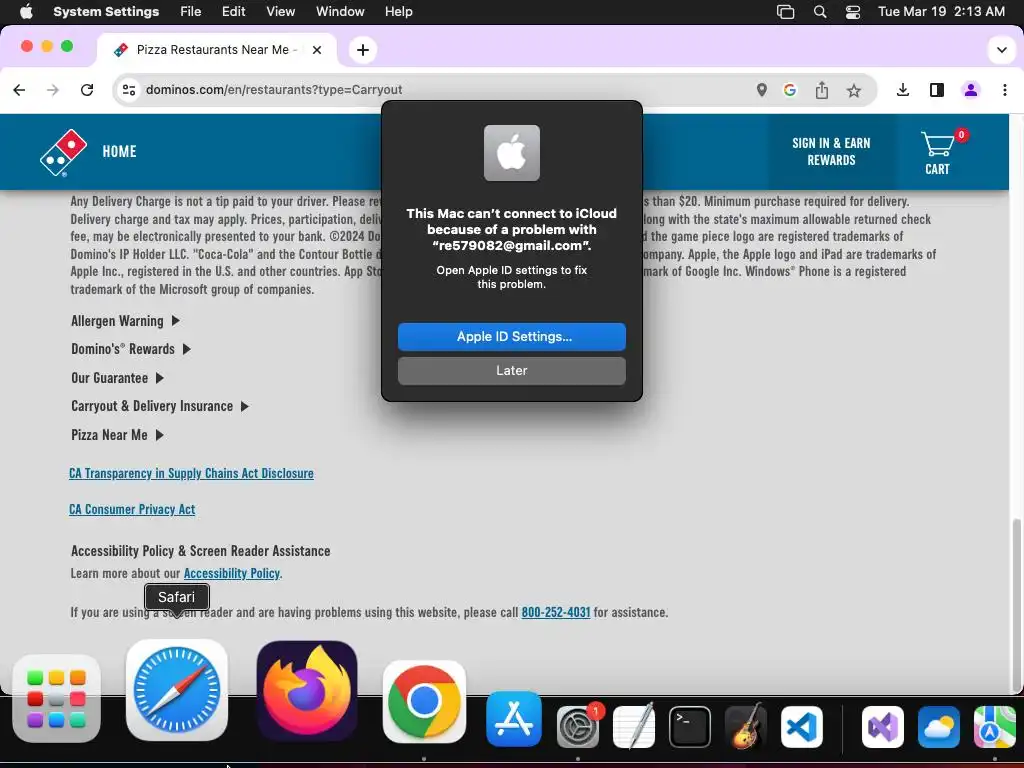Open the CA Consumer Privacy Act link
The width and height of the screenshot is (1024, 768).
pos(132,509)
